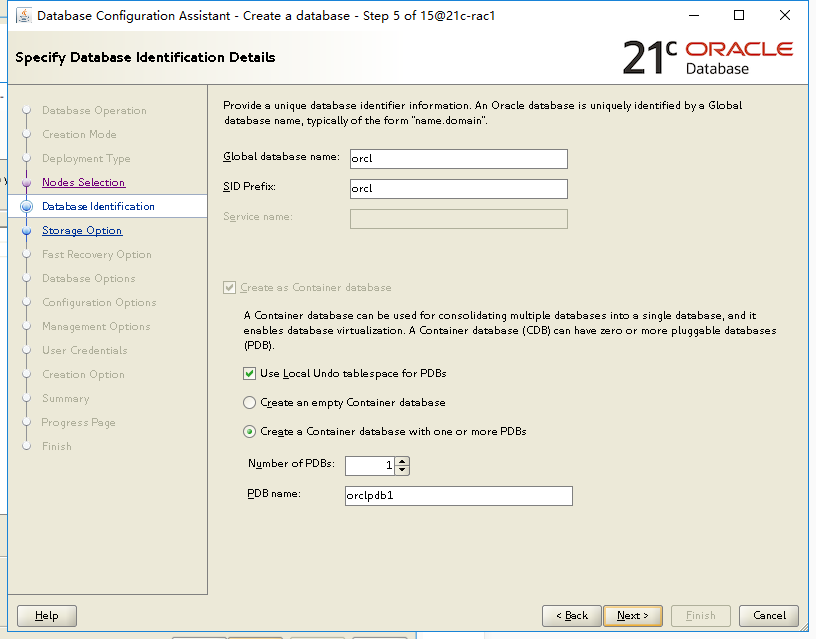This screenshot has width=816, height=639.
Task: Click the PDB name input field
Action: point(458,496)
